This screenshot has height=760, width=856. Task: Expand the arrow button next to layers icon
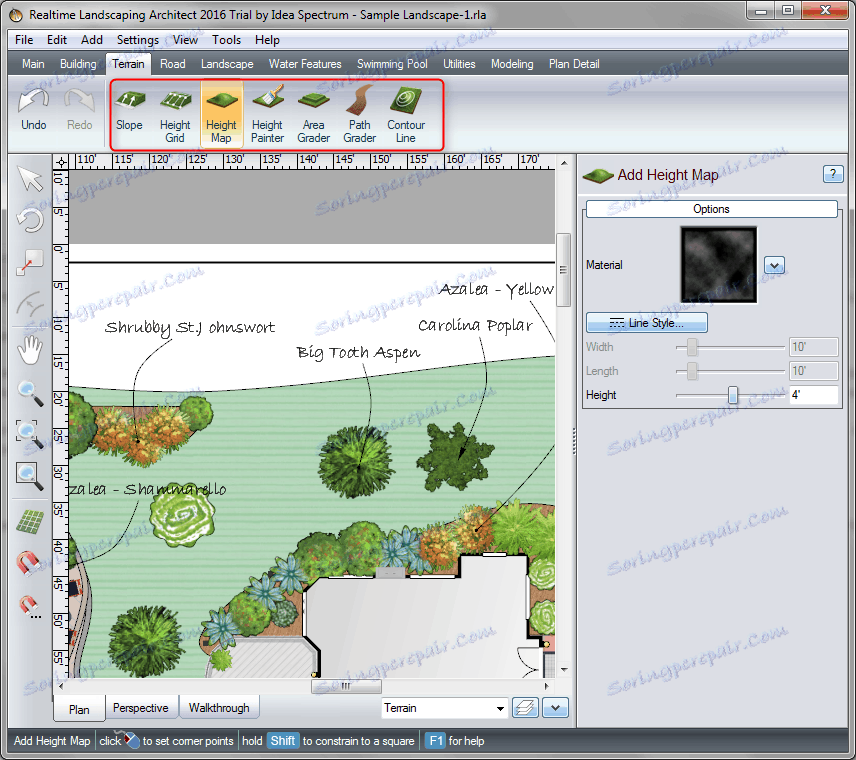click(x=555, y=708)
